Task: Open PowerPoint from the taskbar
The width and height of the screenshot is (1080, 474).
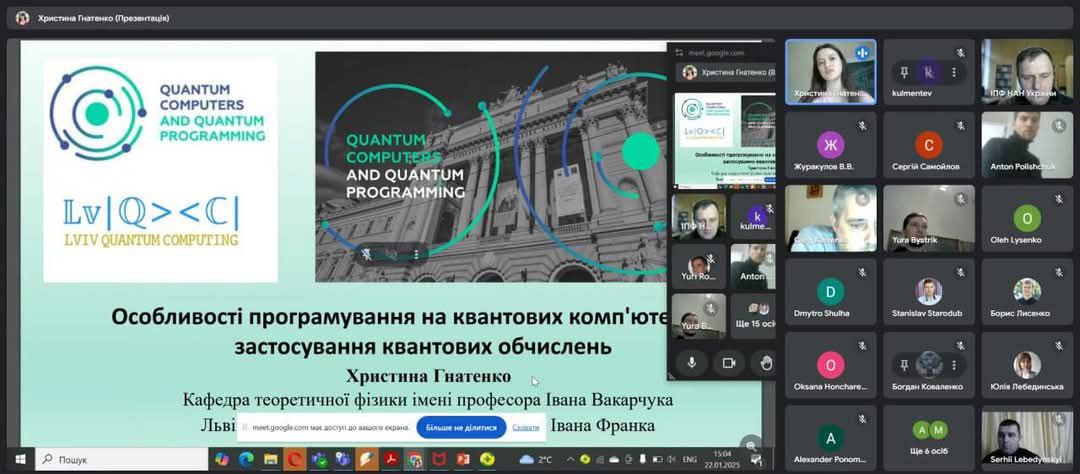Action: [x=462, y=459]
